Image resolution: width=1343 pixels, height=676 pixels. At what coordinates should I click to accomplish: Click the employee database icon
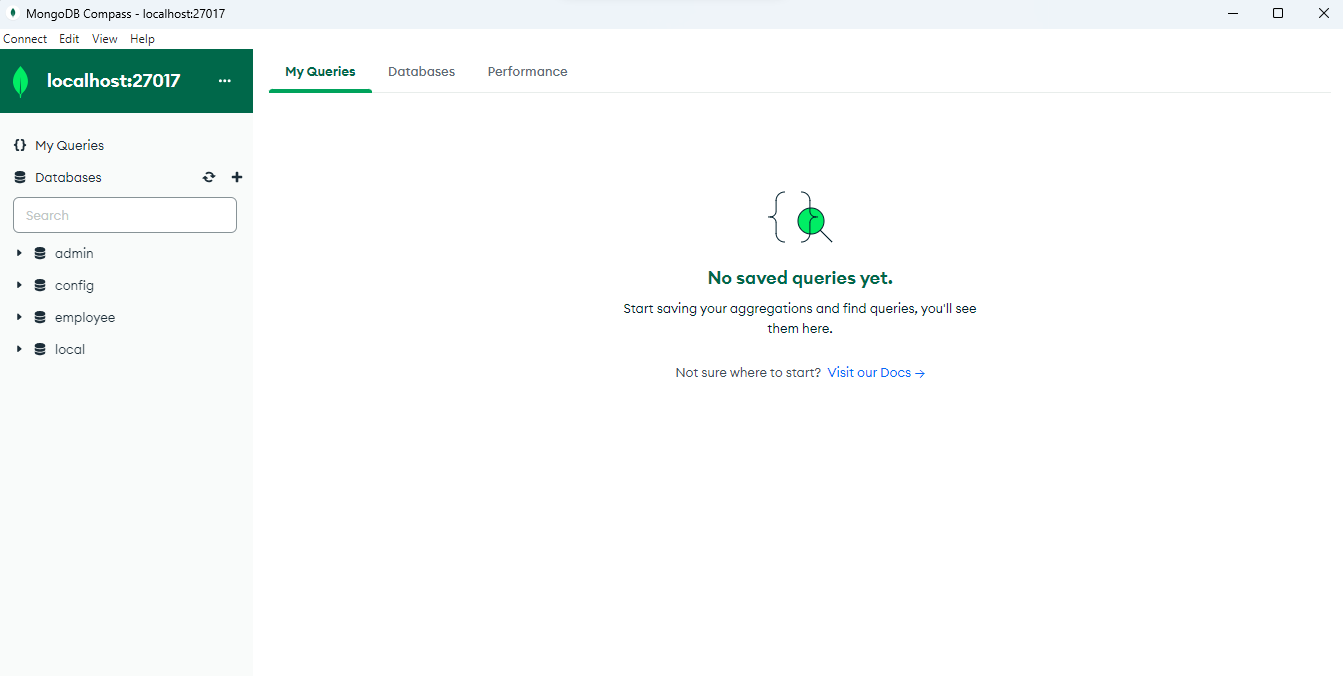click(x=40, y=317)
